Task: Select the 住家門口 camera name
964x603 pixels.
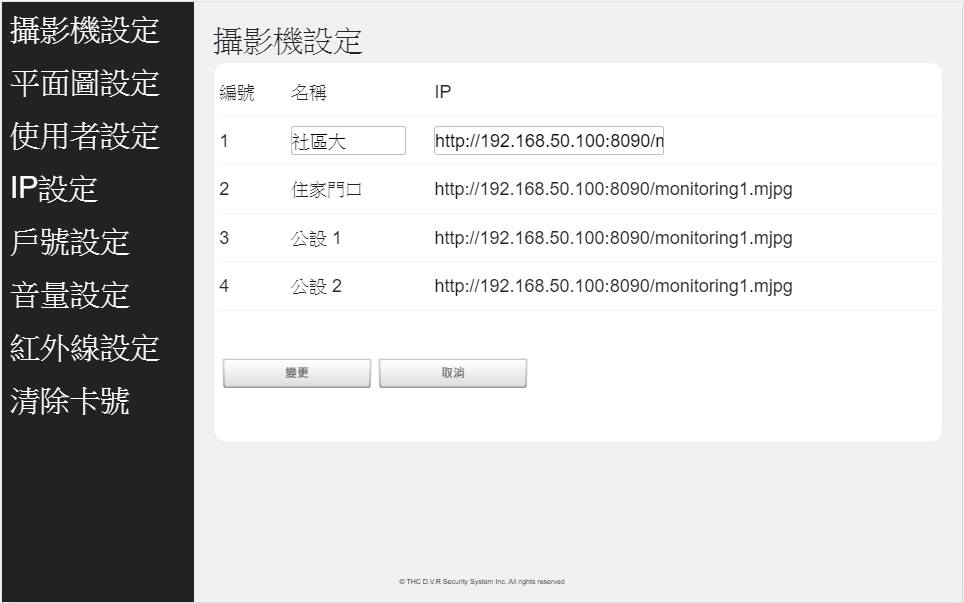Action: point(326,189)
